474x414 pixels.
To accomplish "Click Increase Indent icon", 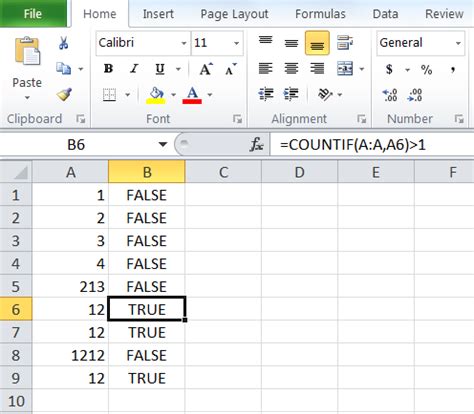I will point(291,94).
